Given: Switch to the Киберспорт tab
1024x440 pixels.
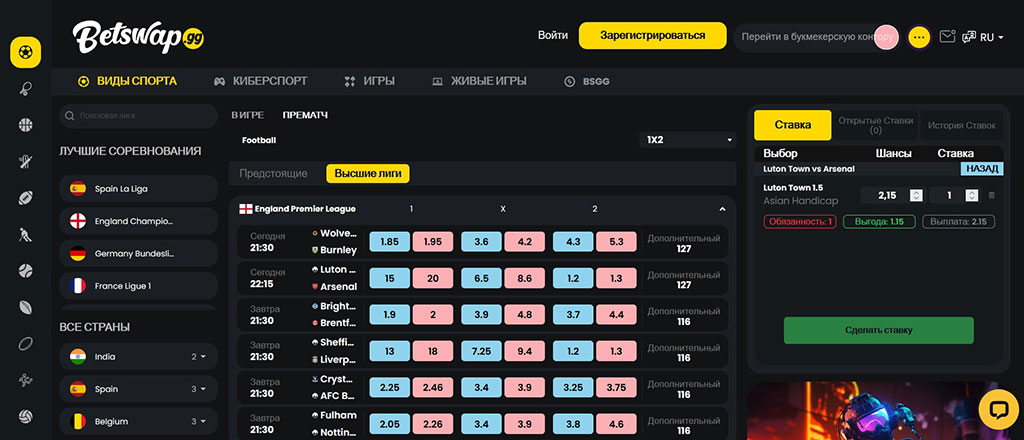Looking at the screenshot, I should point(260,81).
